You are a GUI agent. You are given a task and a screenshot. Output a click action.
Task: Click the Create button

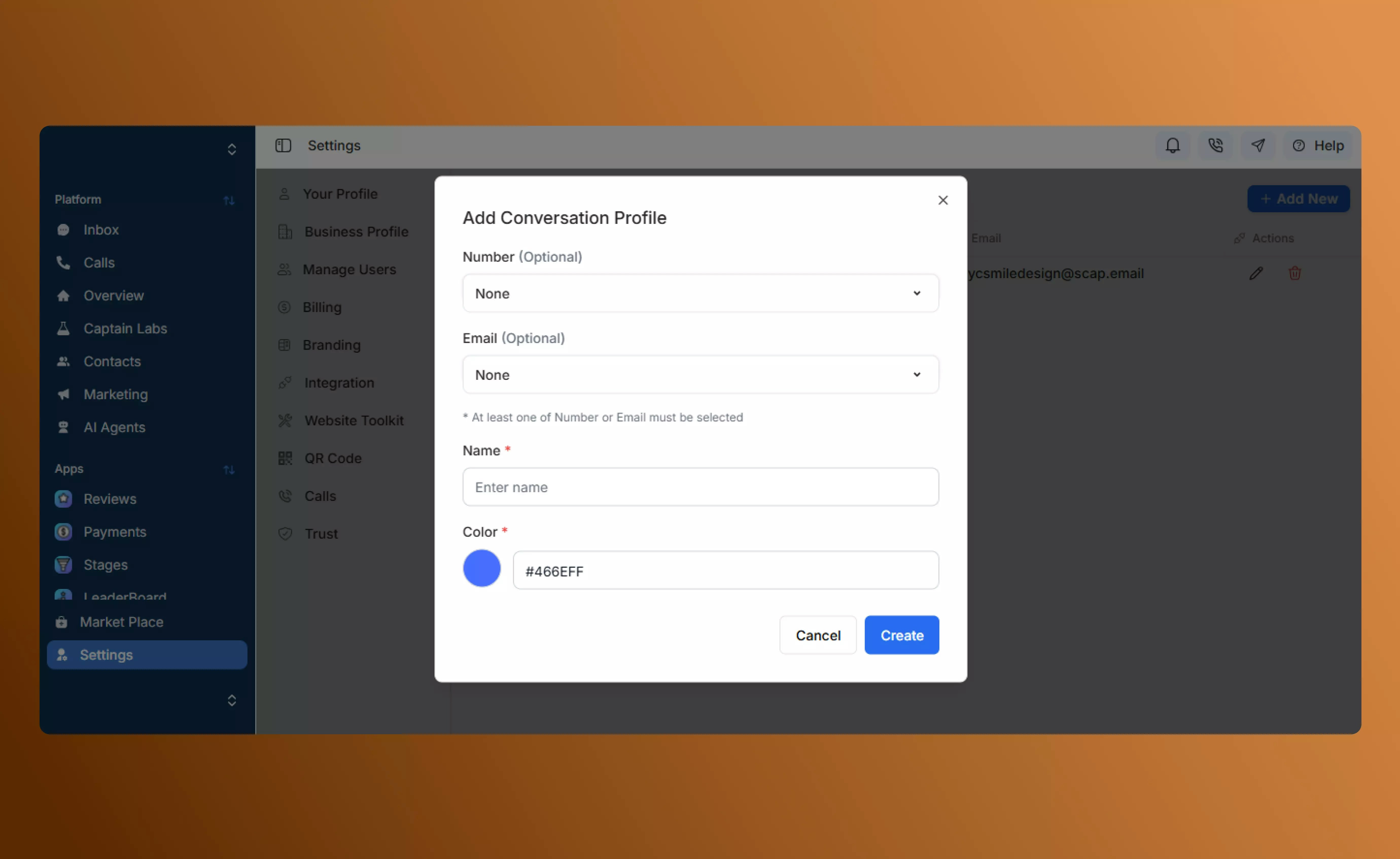click(x=901, y=635)
